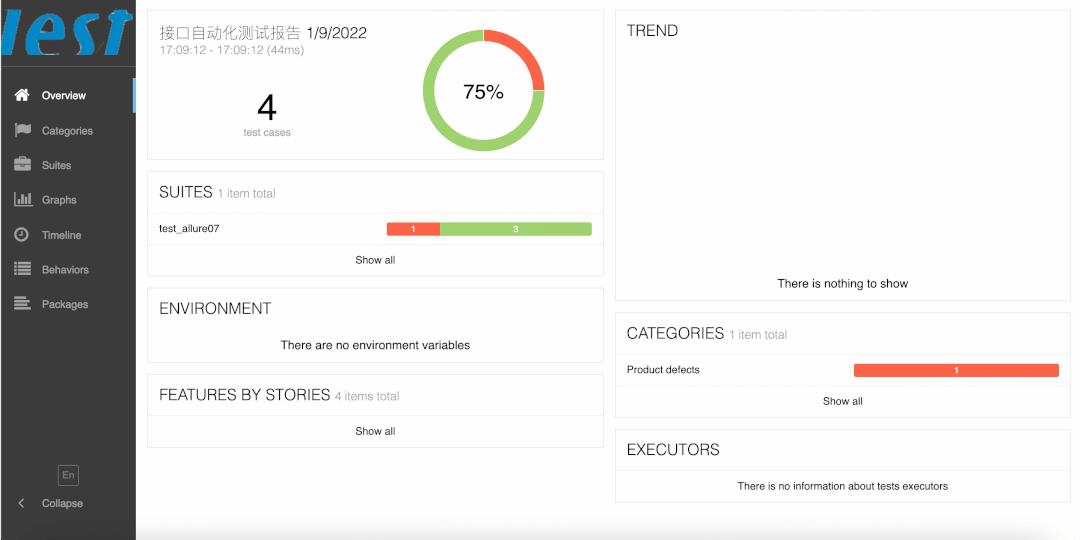Open Graphs via the bar chart icon
Viewport: 1080px width, 540px height.
click(x=23, y=199)
